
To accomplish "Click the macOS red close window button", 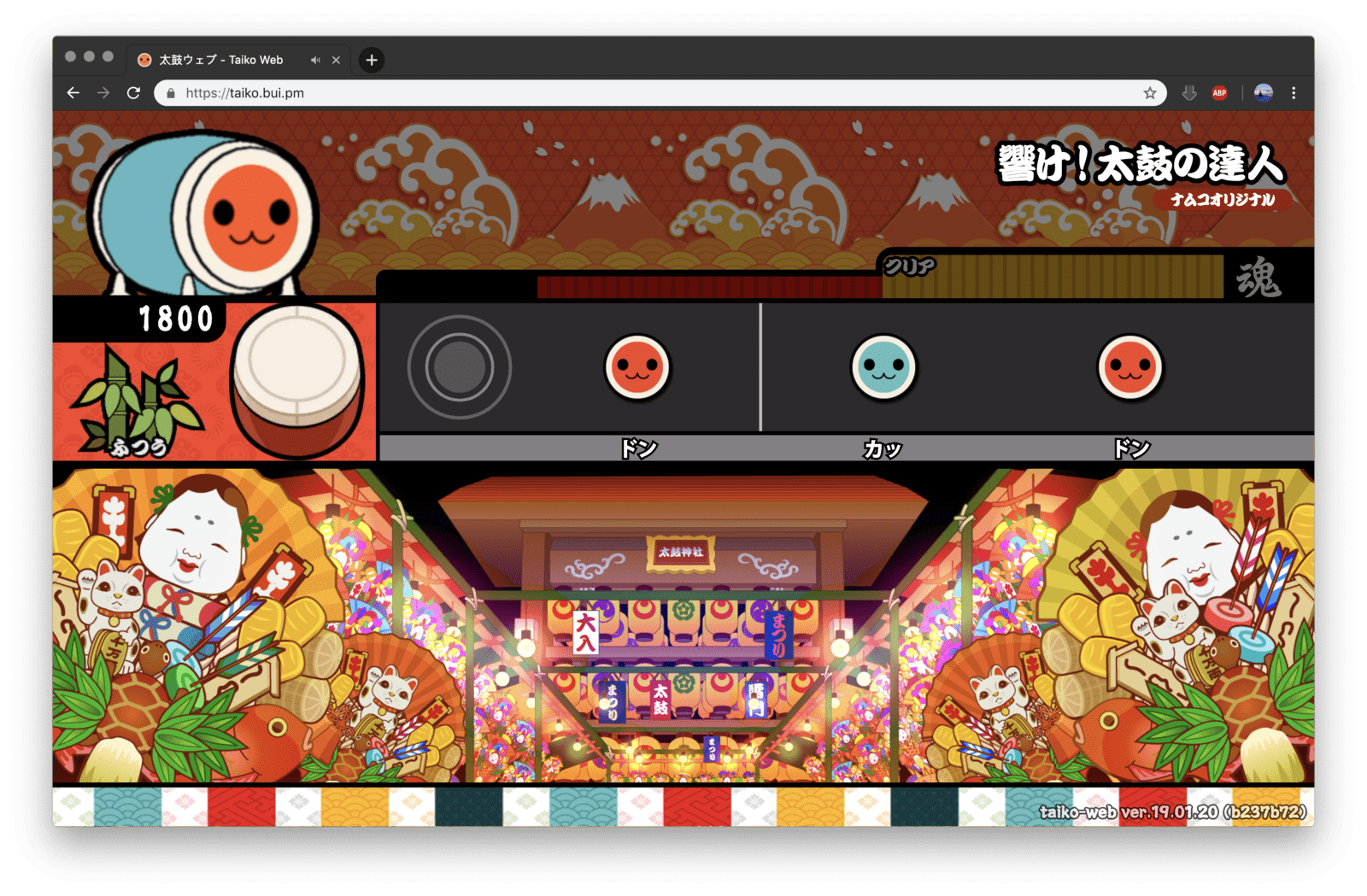I will [x=70, y=56].
